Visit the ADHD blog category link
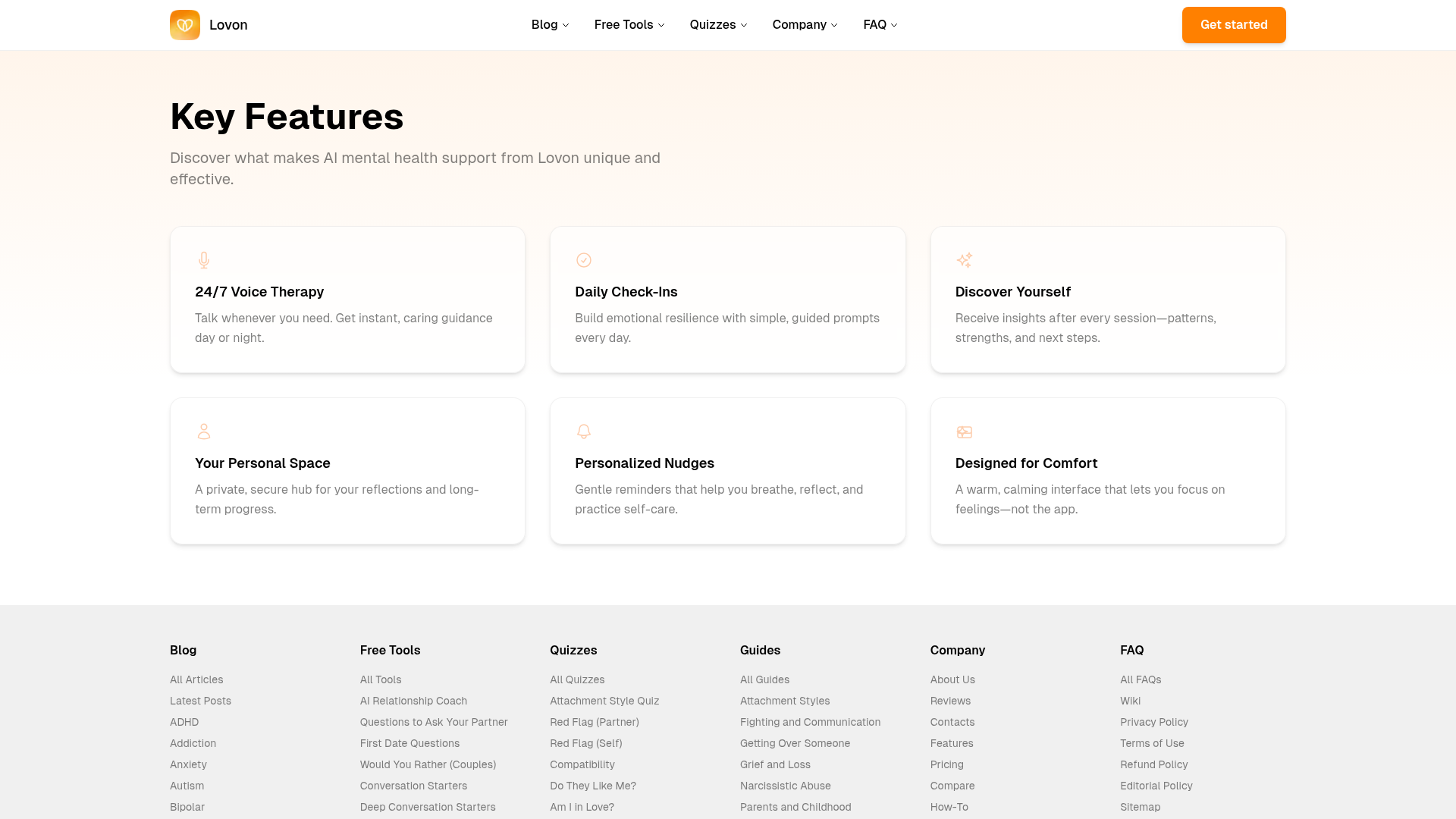The height and width of the screenshot is (819, 1456). tap(184, 722)
